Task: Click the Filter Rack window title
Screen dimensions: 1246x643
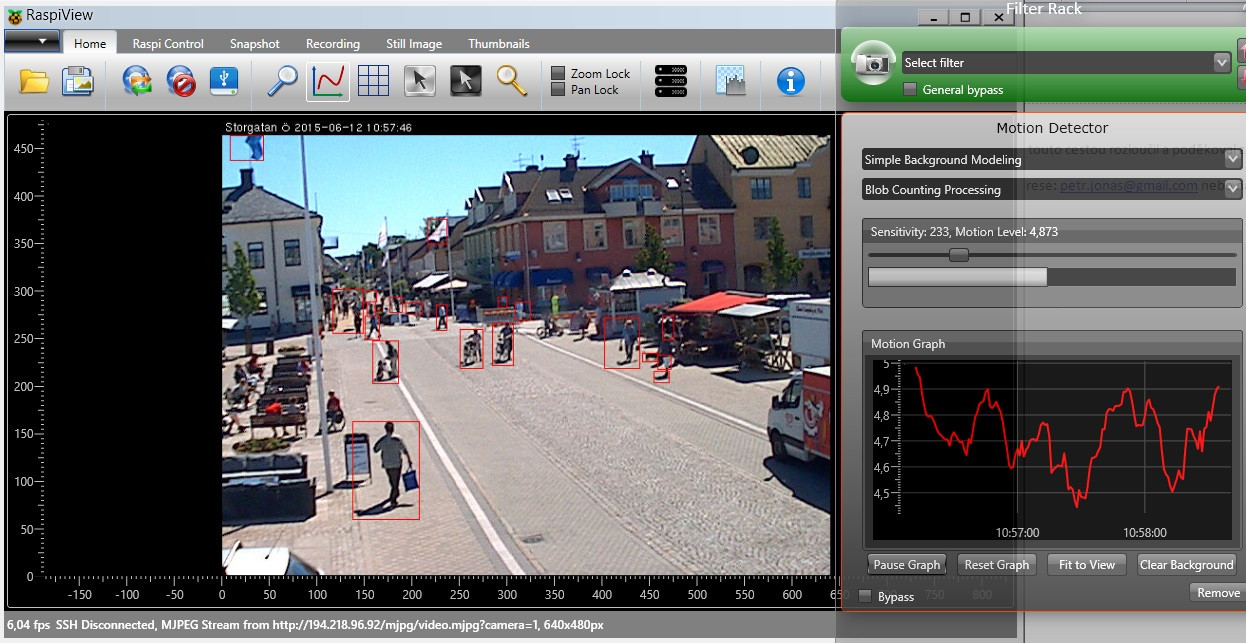Action: 1044,9
